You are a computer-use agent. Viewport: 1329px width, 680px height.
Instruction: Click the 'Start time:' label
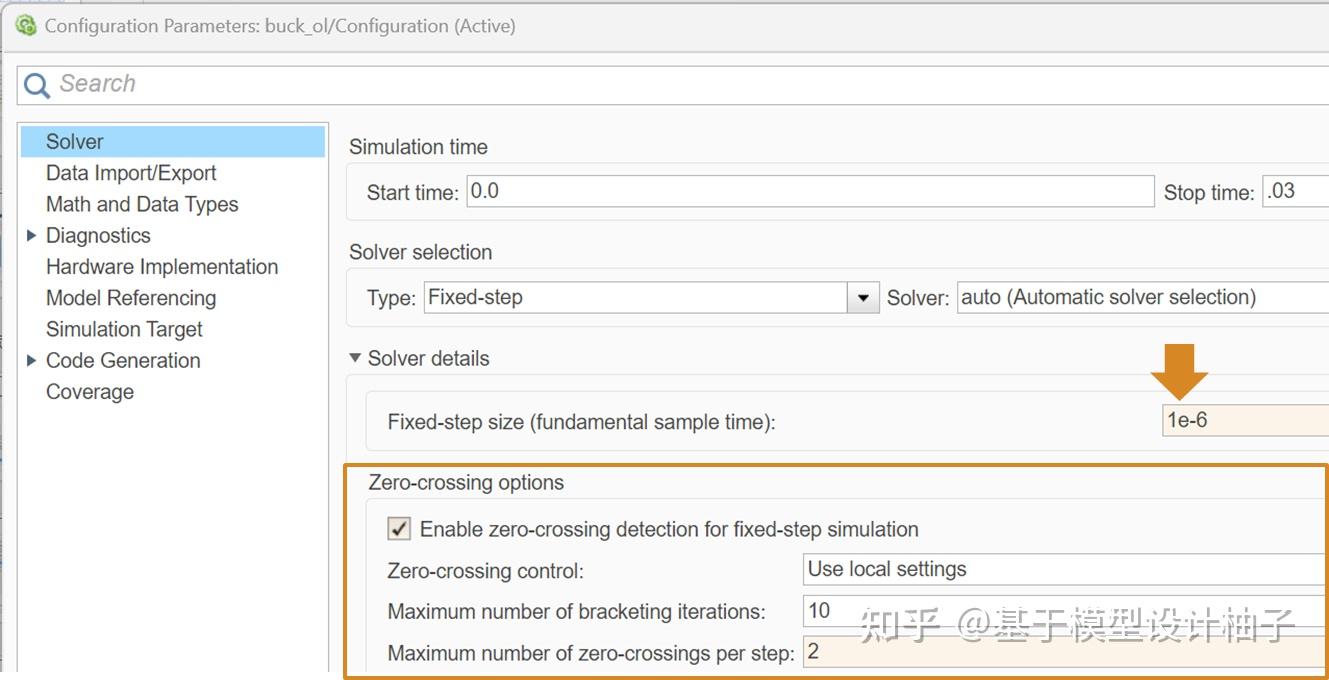tap(413, 192)
